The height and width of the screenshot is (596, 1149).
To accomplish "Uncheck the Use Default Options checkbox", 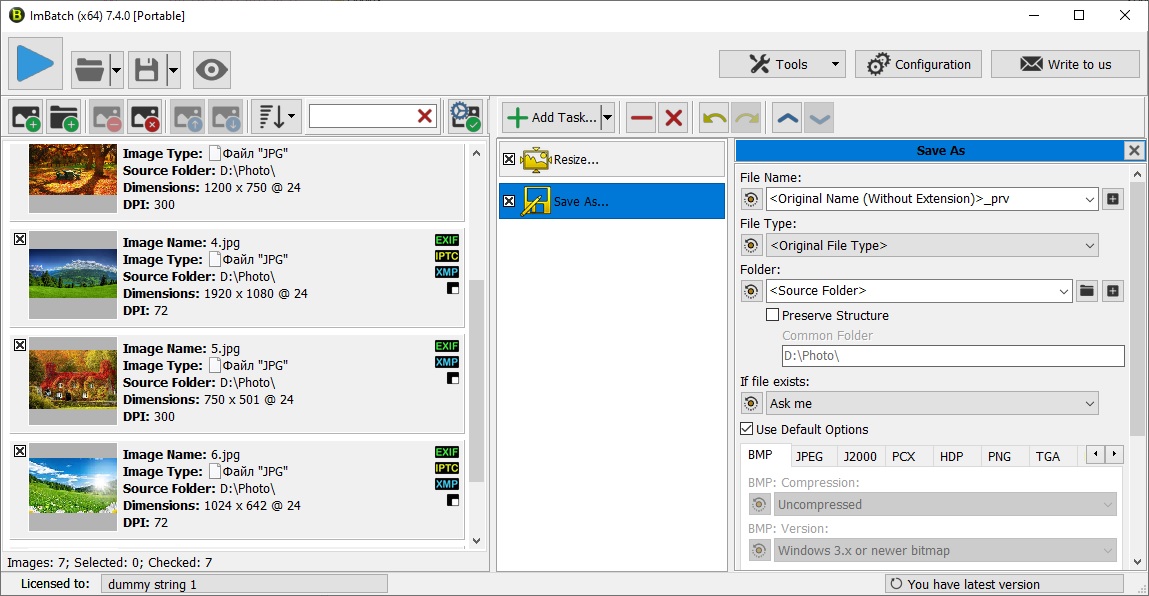I will tap(747, 429).
